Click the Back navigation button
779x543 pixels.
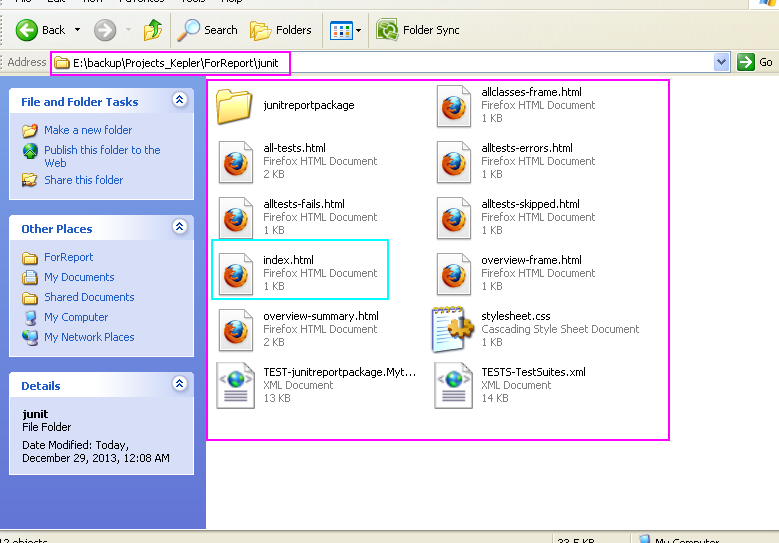coord(40,30)
